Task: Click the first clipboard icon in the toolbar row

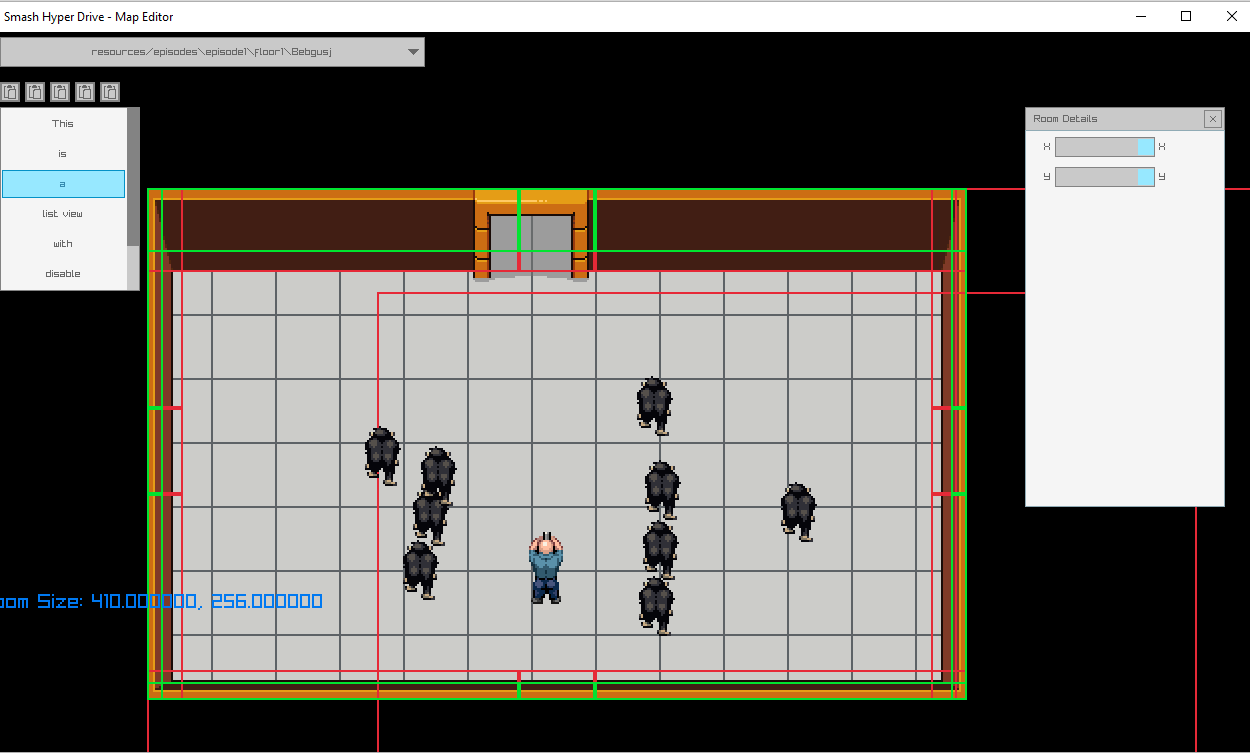Action: [10, 92]
